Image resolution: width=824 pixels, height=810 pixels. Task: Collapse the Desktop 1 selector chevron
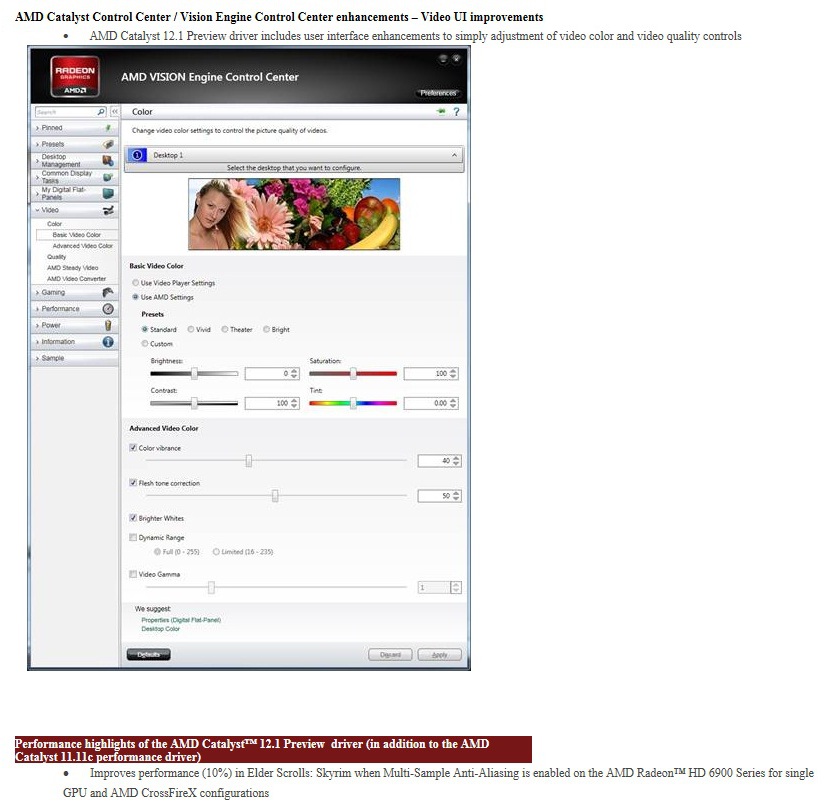click(454, 155)
